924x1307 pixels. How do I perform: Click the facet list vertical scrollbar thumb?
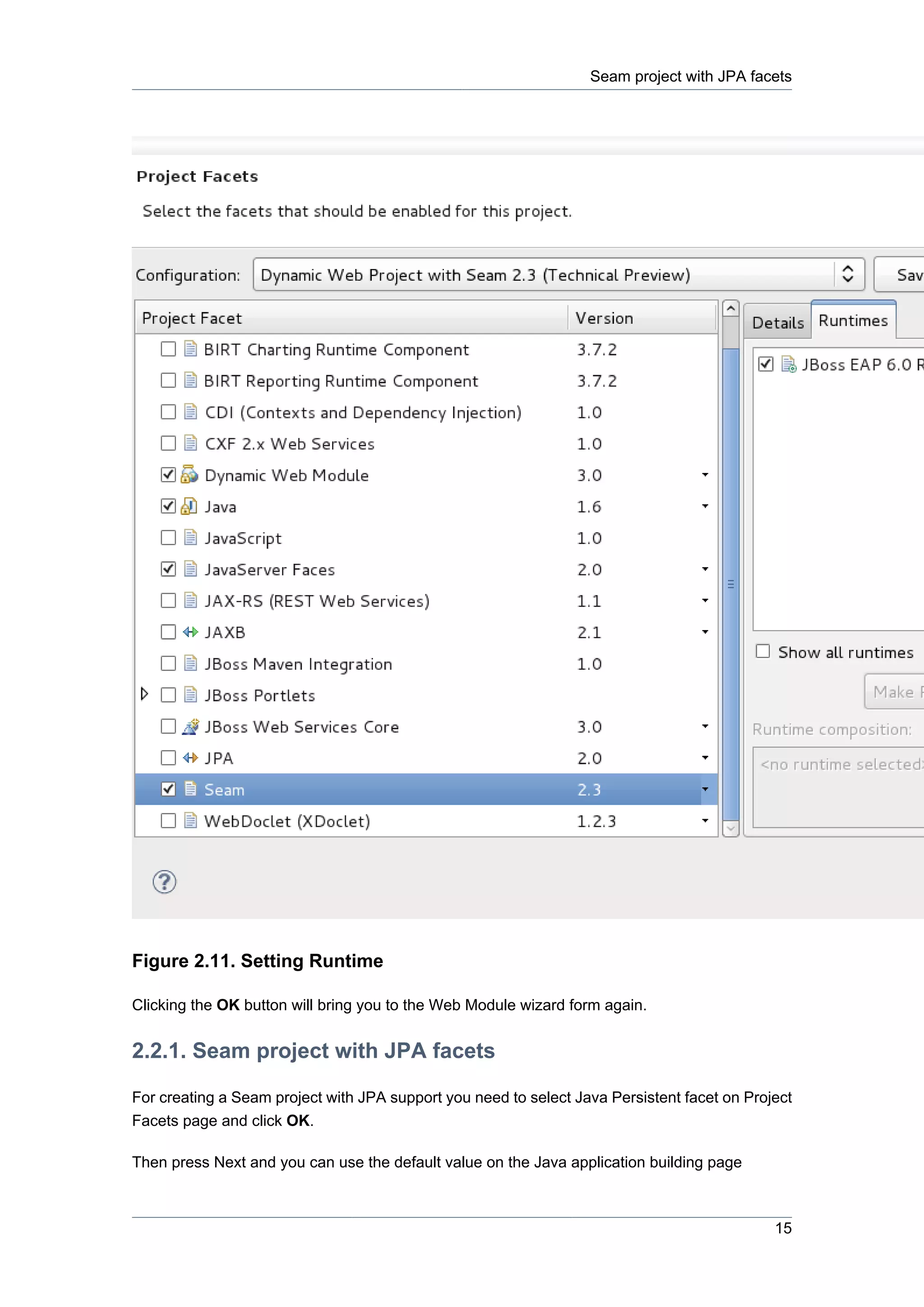pyautogui.click(x=730, y=584)
